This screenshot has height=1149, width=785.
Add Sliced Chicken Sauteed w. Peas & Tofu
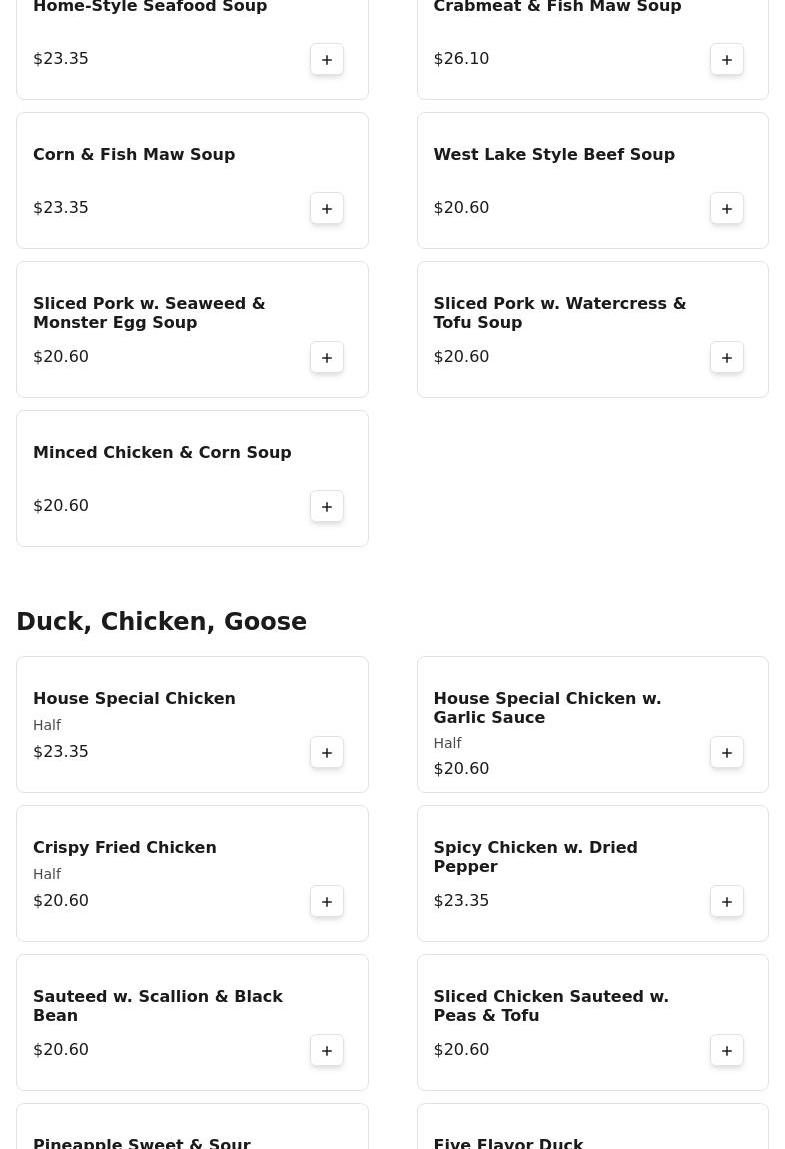click(727, 1051)
